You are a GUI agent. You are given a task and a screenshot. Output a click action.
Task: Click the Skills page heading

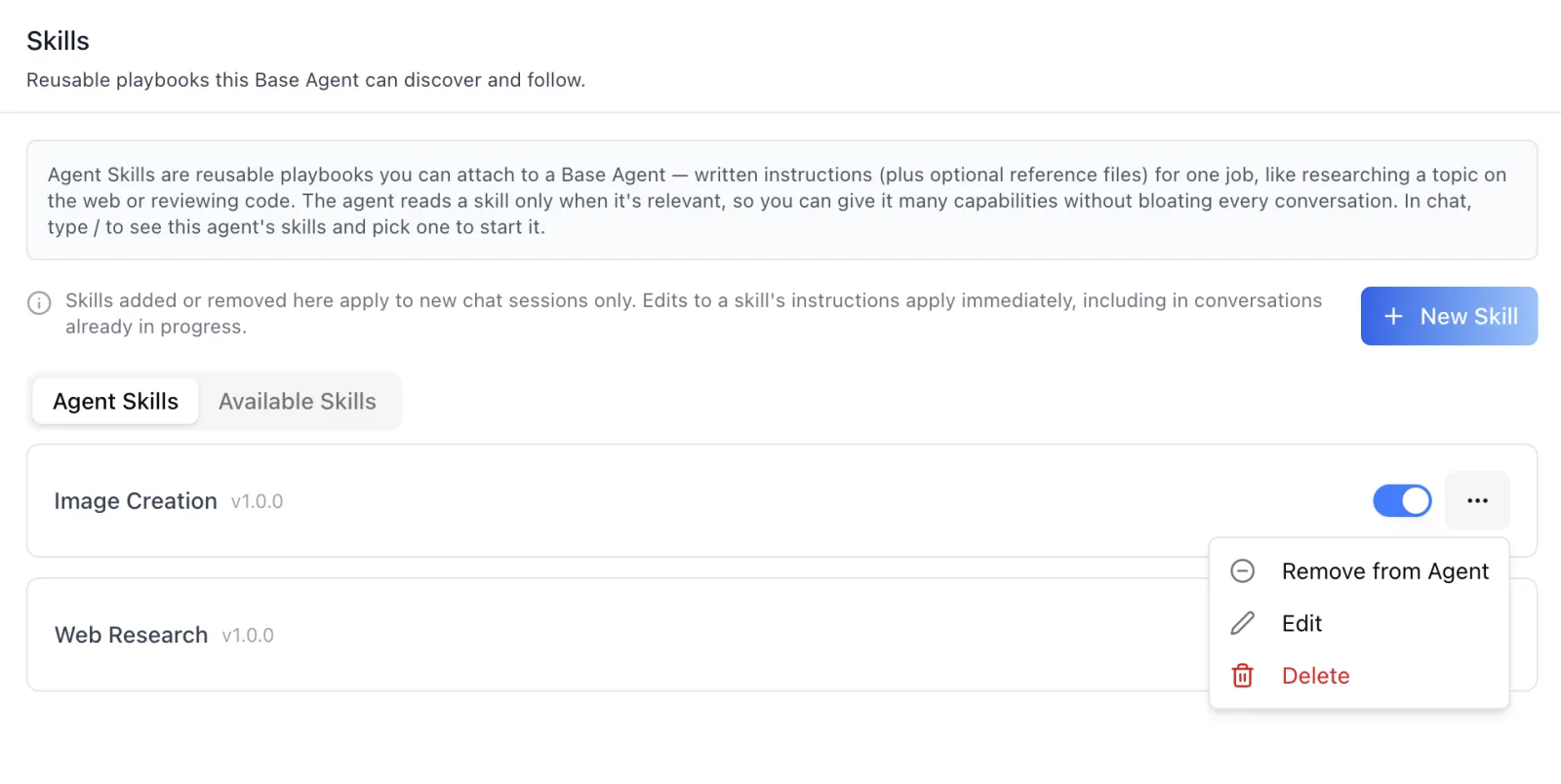58,41
